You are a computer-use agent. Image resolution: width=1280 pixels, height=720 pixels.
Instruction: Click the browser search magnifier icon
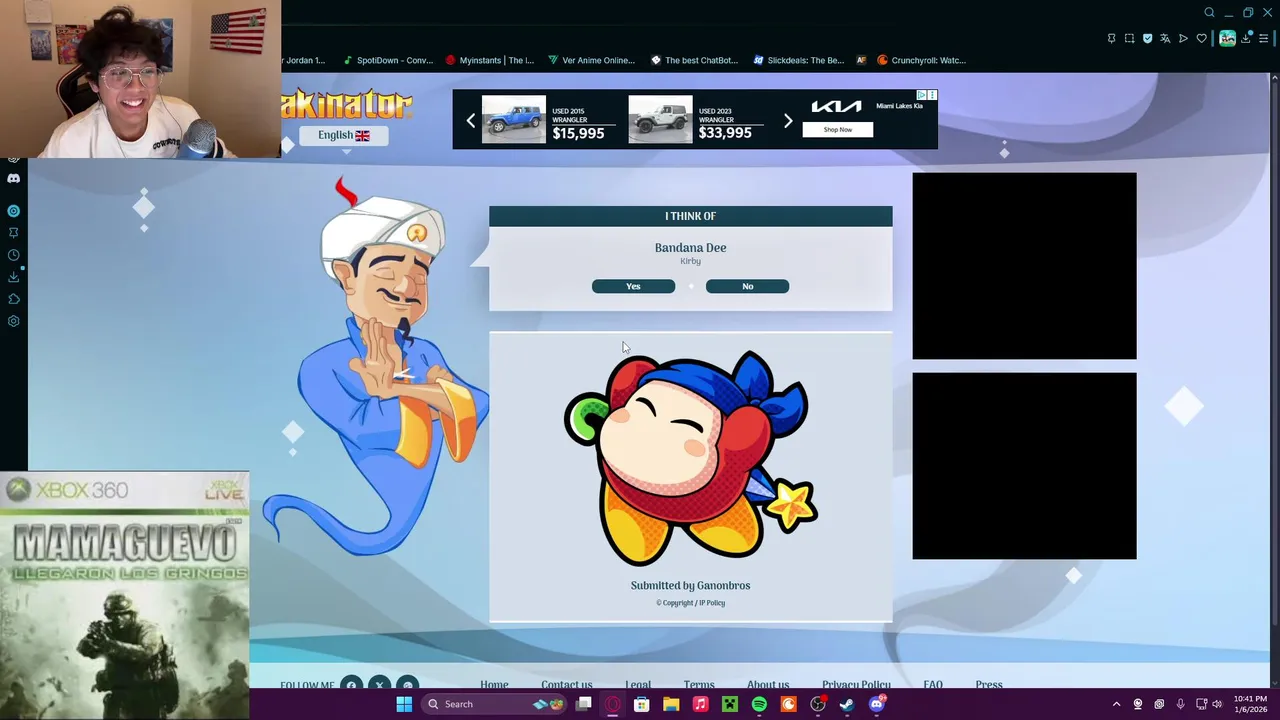1209,13
